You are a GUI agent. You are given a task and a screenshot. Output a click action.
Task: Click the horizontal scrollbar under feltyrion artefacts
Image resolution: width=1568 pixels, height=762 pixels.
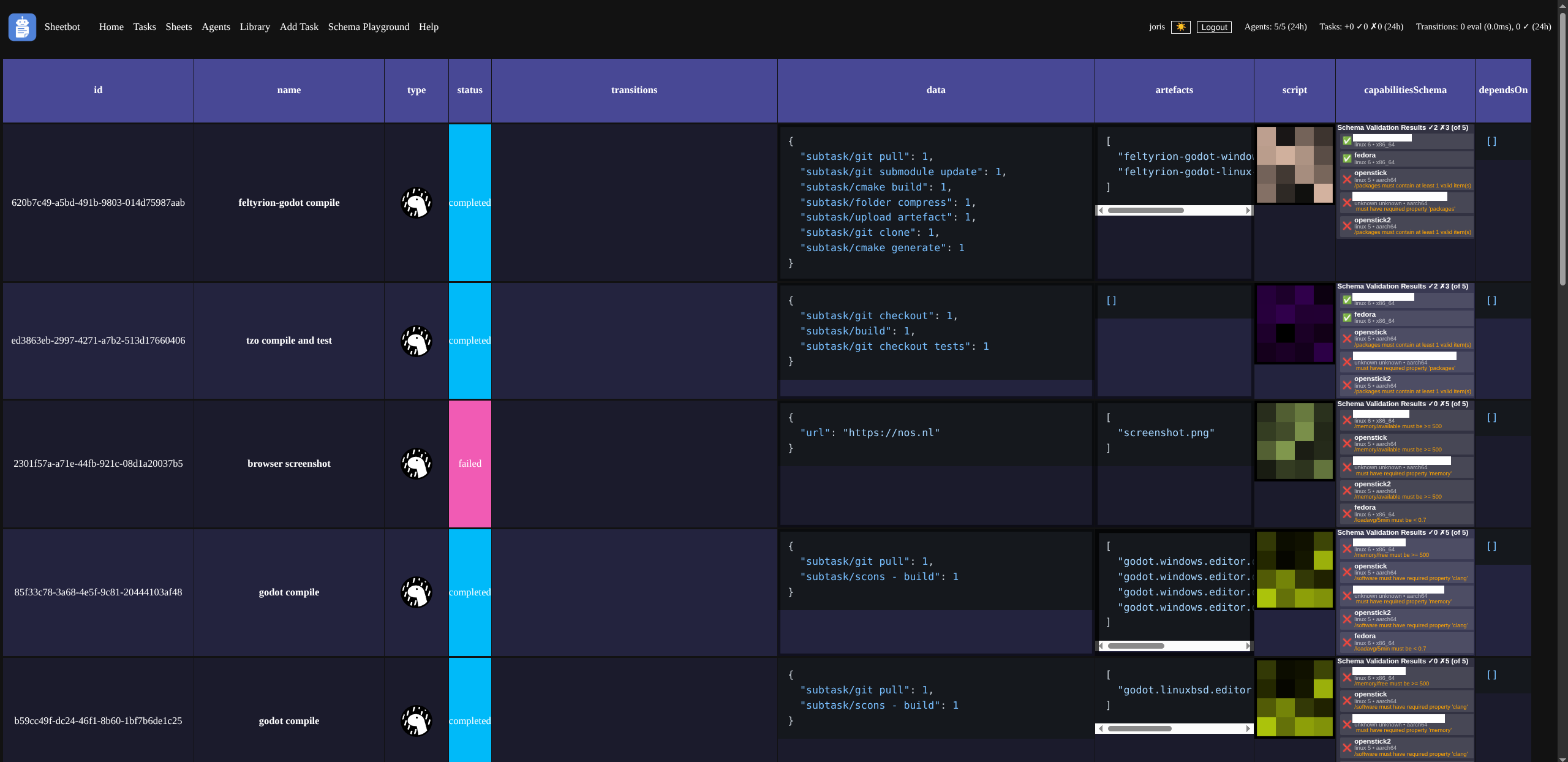coord(1145,210)
